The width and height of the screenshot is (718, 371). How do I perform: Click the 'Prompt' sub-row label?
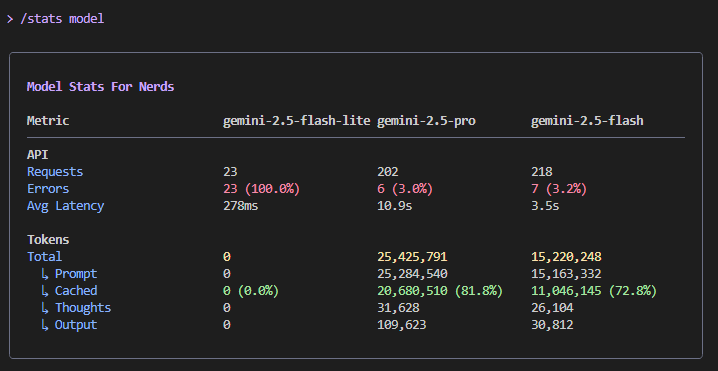76,274
